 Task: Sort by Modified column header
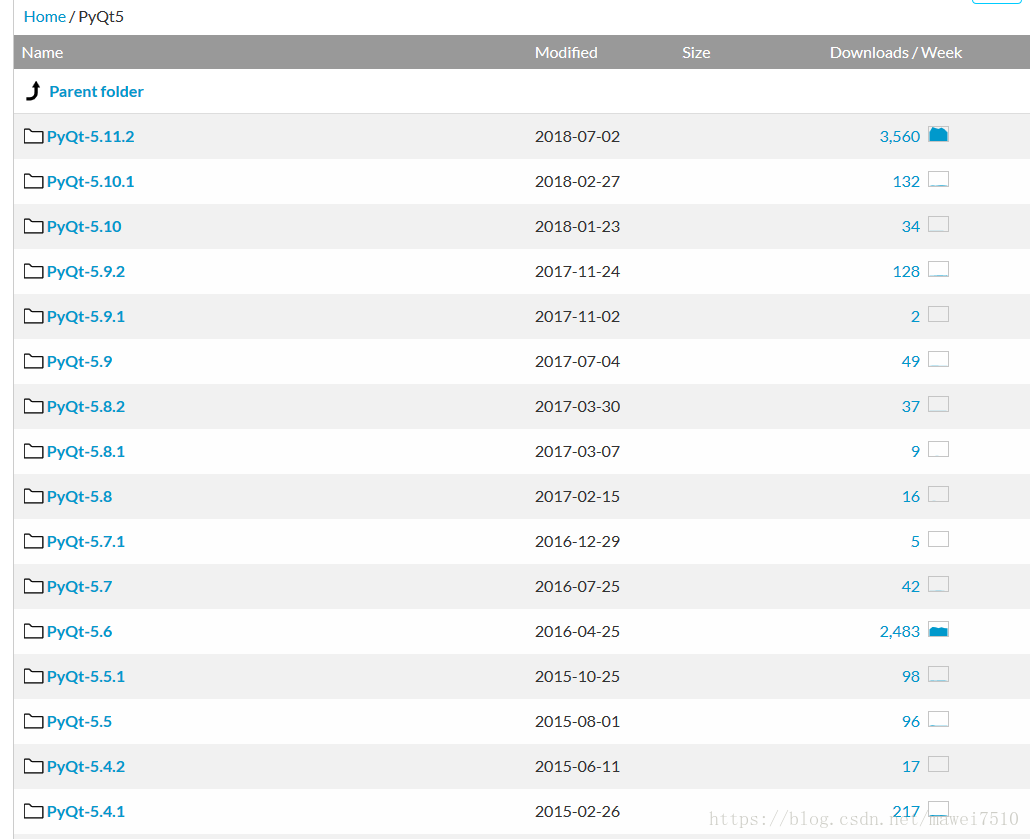[x=566, y=53]
